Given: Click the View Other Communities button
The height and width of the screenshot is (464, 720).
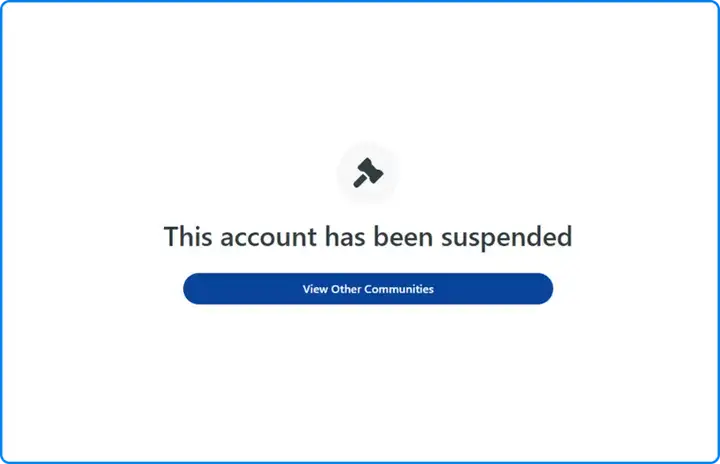Looking at the screenshot, I should (x=368, y=289).
